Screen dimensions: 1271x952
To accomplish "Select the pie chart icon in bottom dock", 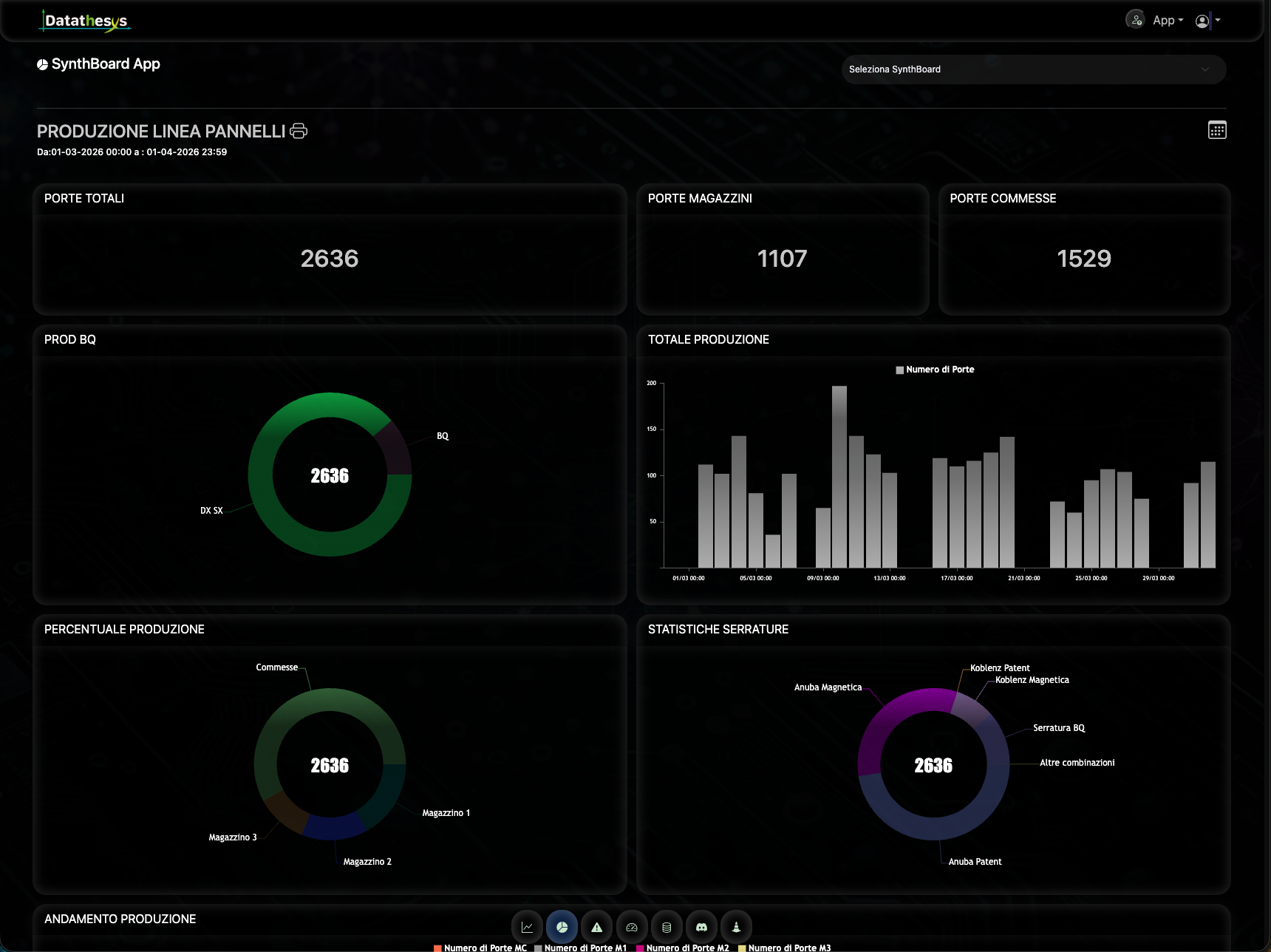I will click(x=562, y=927).
